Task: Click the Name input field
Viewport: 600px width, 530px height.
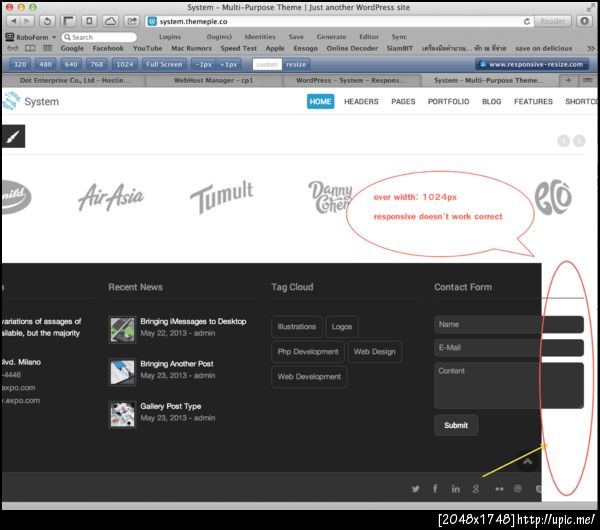Action: click(x=509, y=325)
